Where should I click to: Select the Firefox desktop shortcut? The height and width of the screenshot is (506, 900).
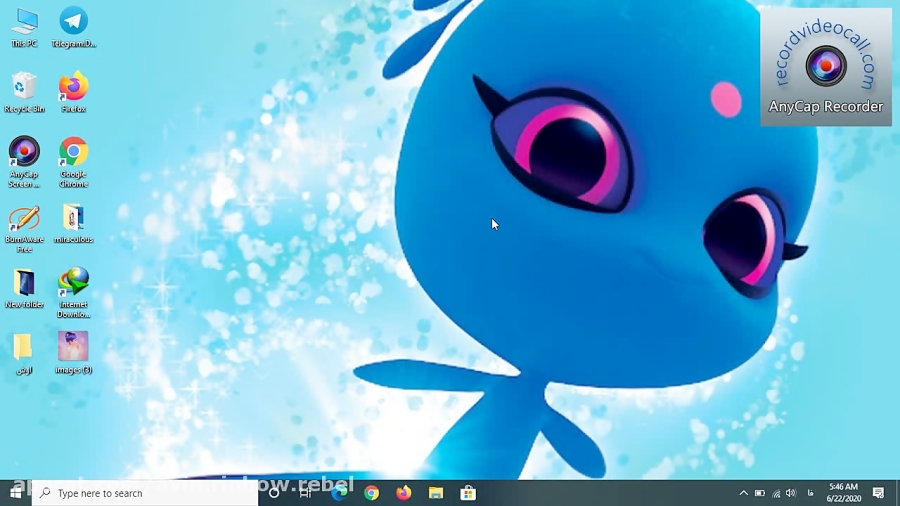tap(73, 92)
